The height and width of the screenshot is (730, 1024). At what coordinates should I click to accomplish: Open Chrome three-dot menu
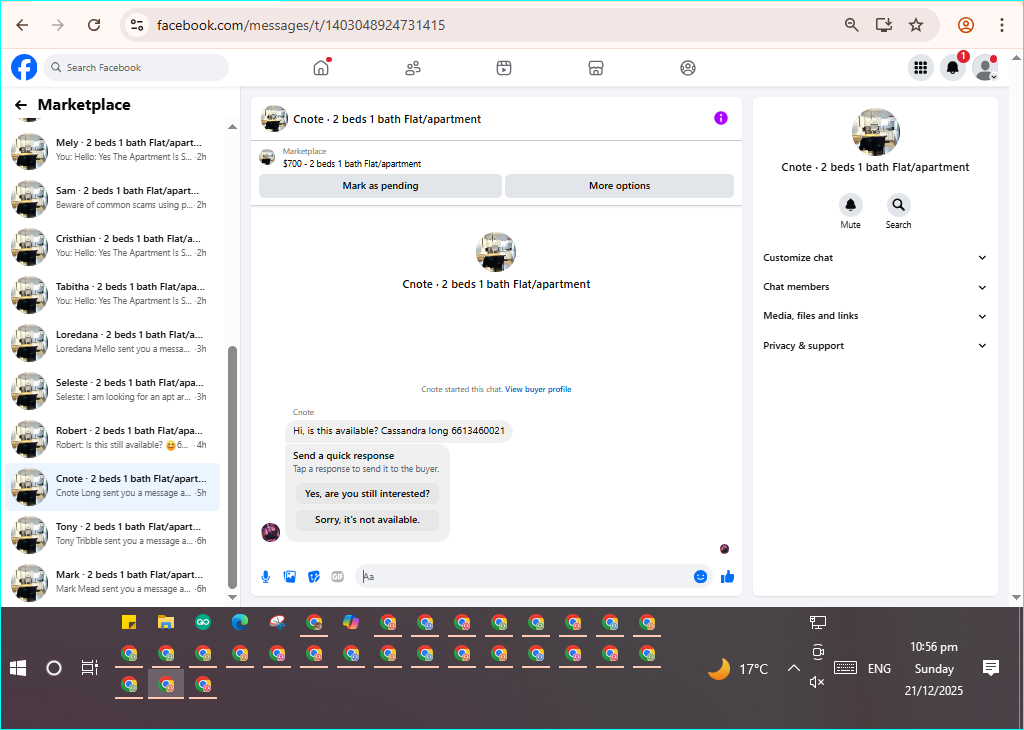(x=1002, y=25)
